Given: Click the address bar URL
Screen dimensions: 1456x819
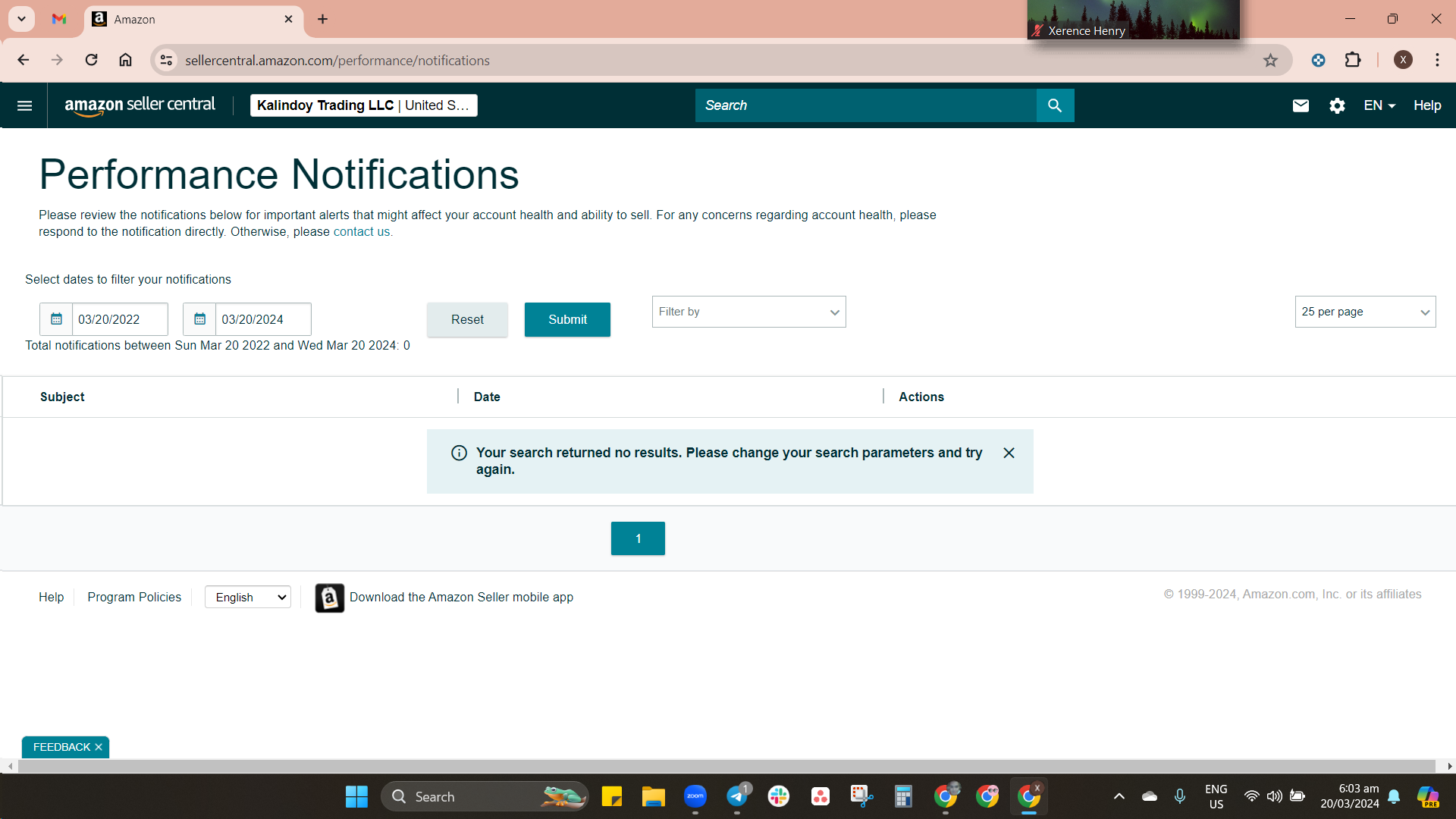Looking at the screenshot, I should click(x=337, y=61).
